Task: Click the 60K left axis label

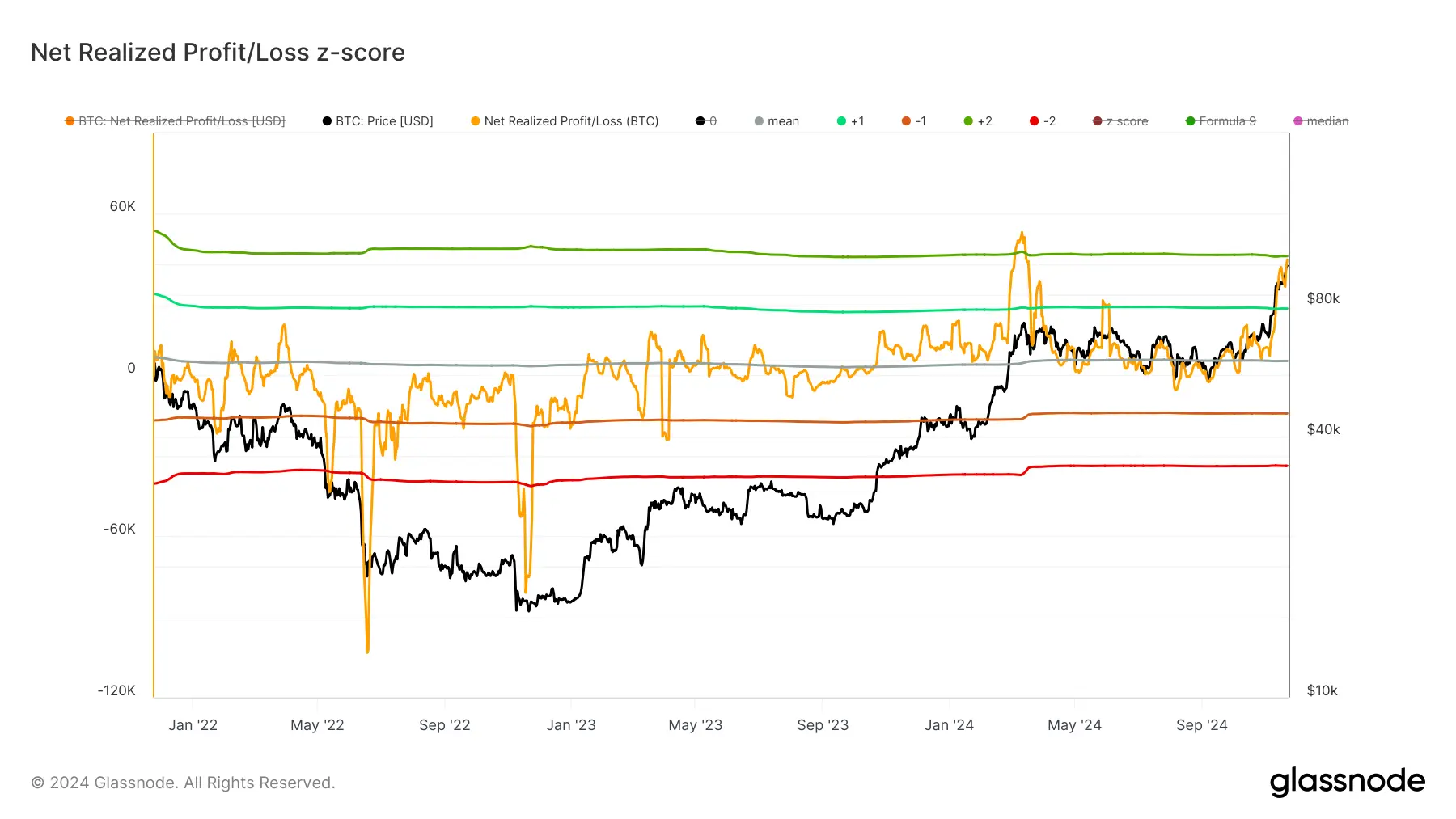Action: (123, 206)
